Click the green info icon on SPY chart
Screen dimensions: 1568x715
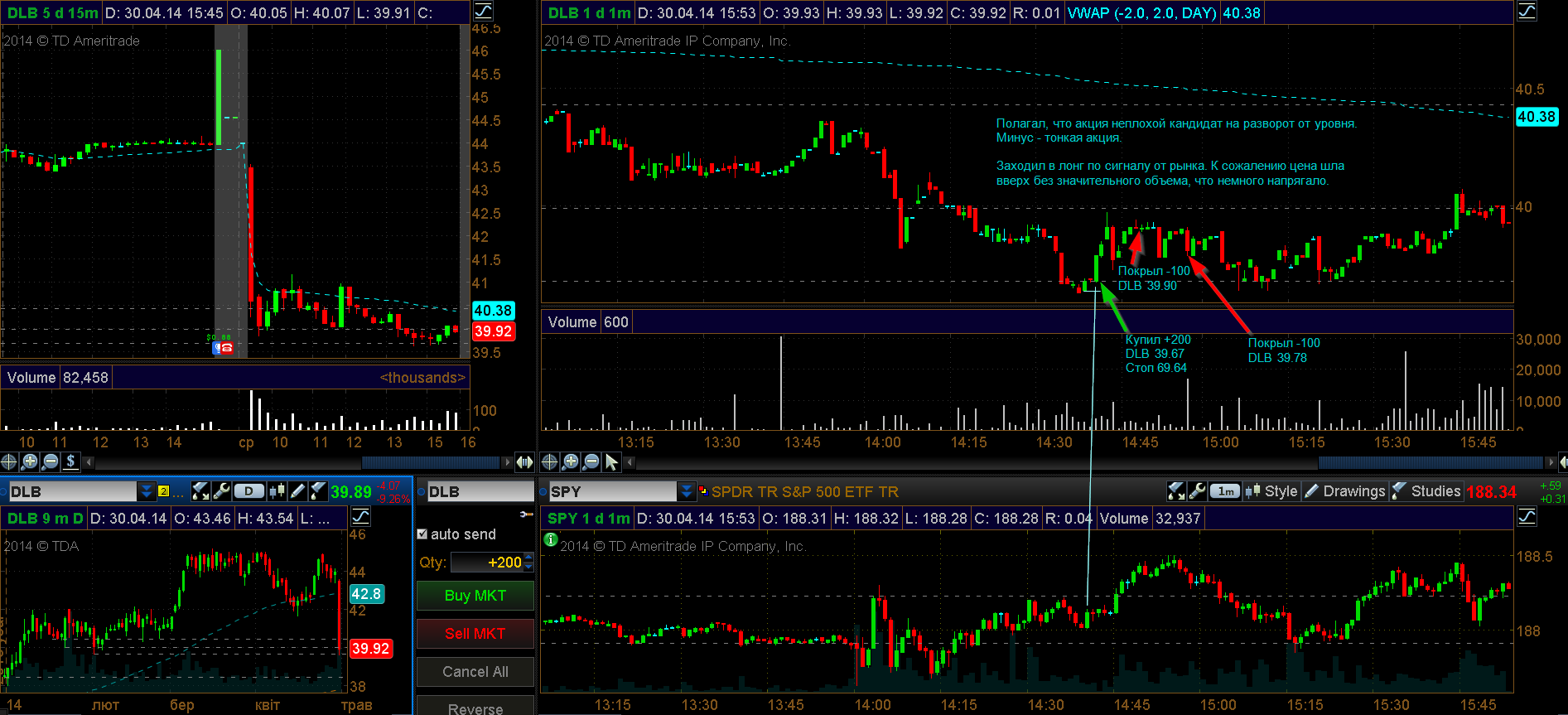coord(551,539)
